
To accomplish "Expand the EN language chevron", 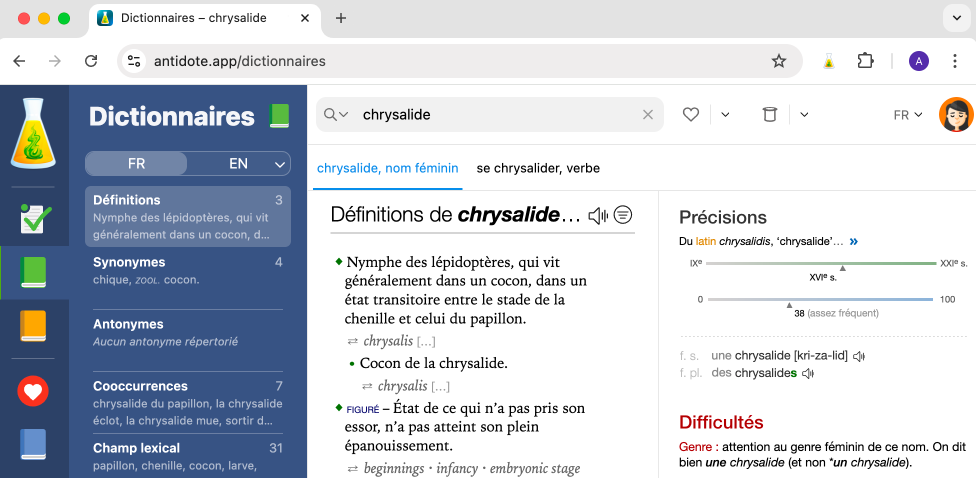I will pyautogui.click(x=279, y=164).
